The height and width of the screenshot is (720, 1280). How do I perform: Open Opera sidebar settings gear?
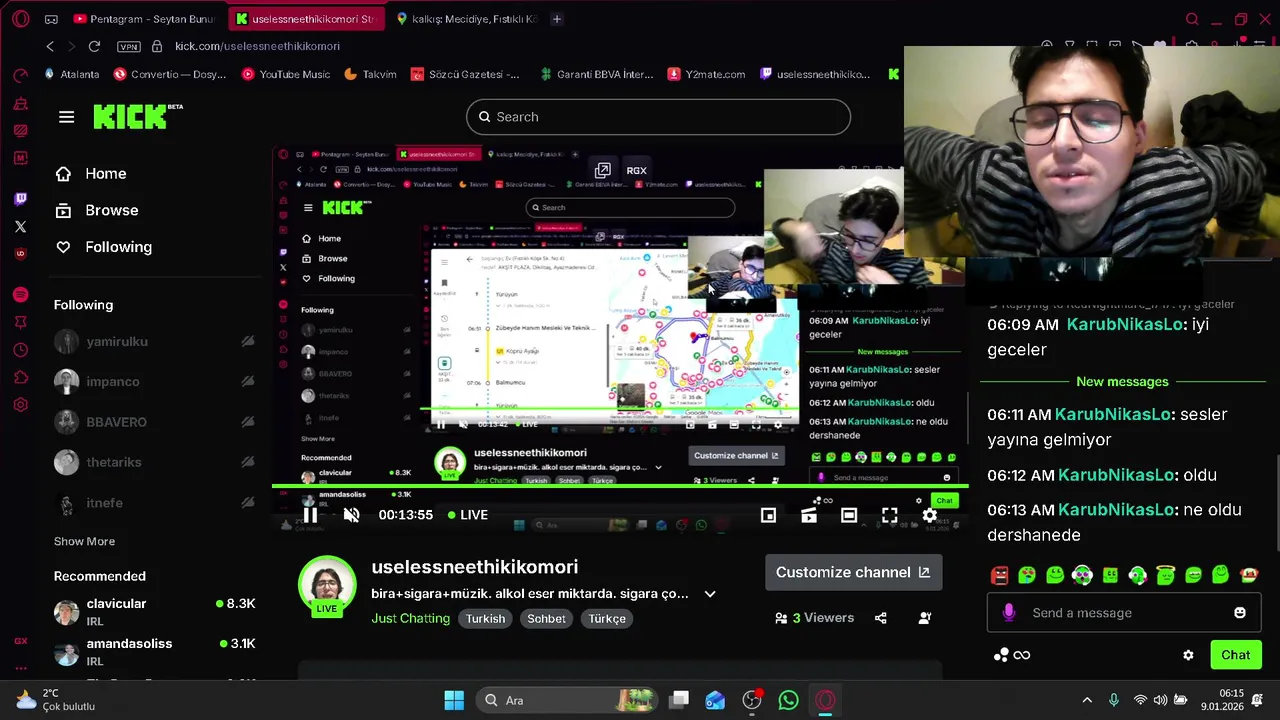(x=20, y=405)
